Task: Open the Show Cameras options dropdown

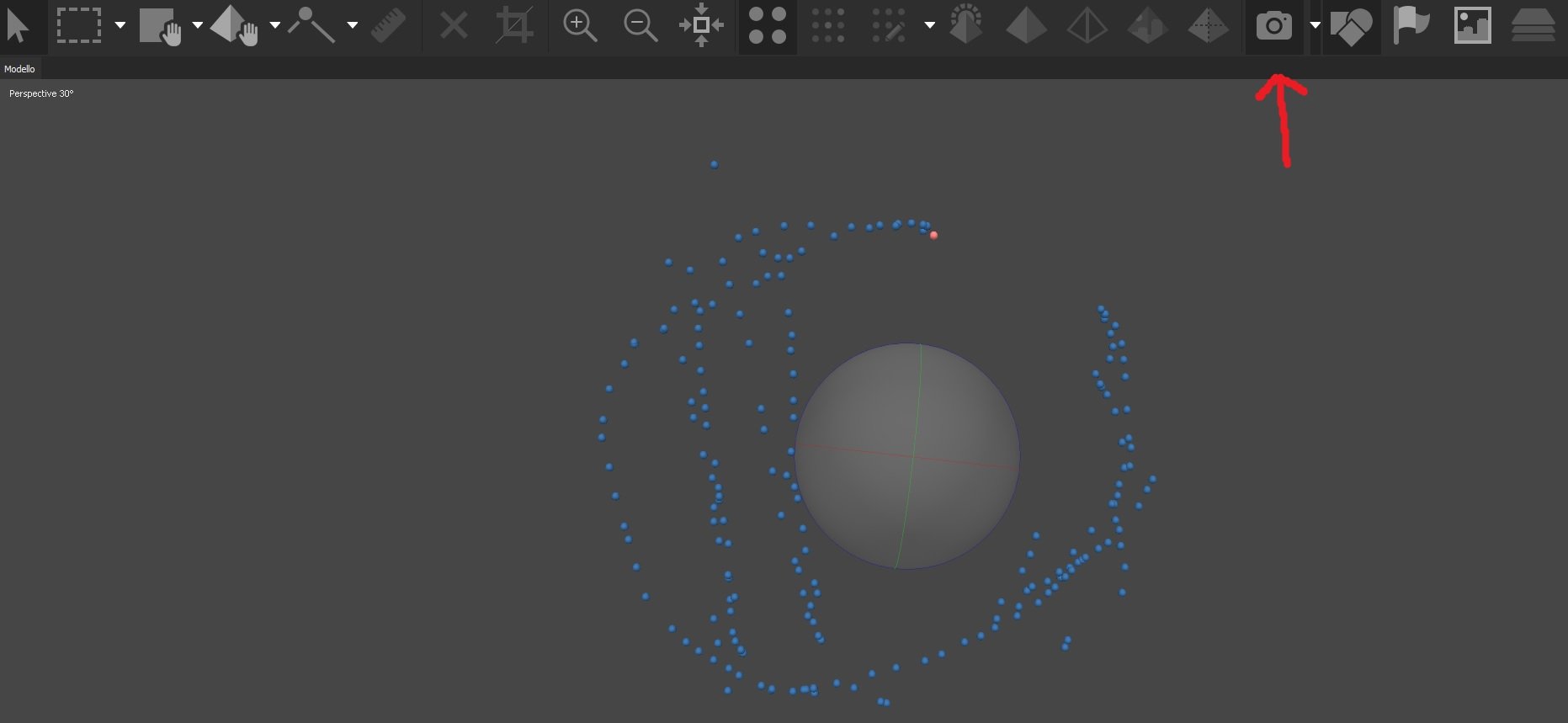Action: point(1315,25)
